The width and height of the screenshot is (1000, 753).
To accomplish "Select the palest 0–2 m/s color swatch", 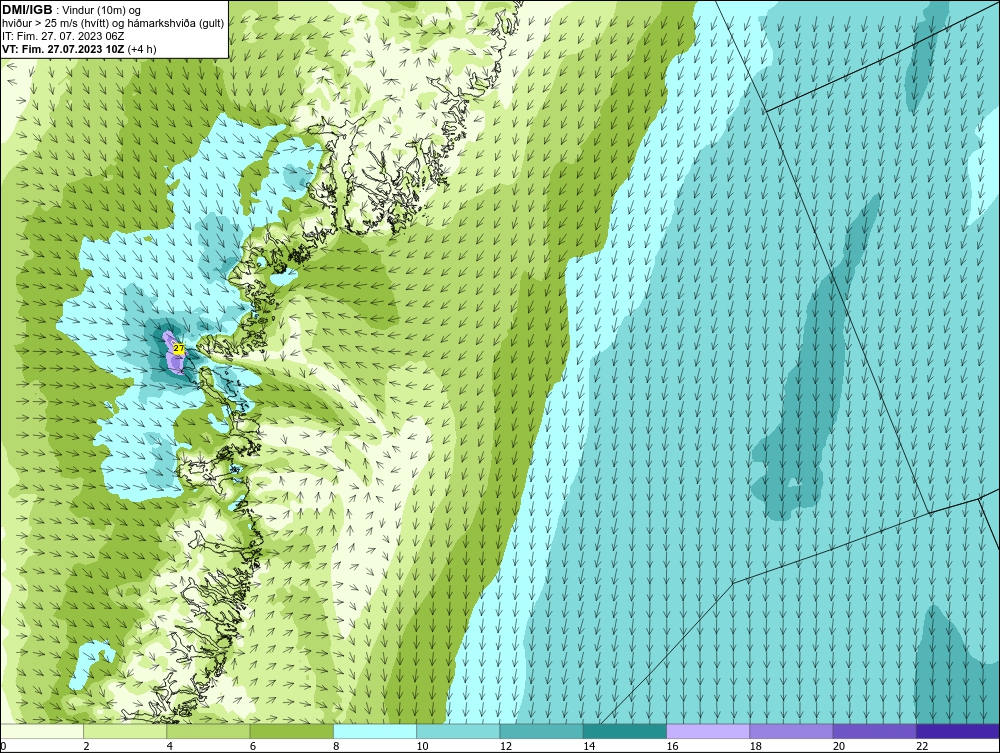I will click(x=41, y=731).
